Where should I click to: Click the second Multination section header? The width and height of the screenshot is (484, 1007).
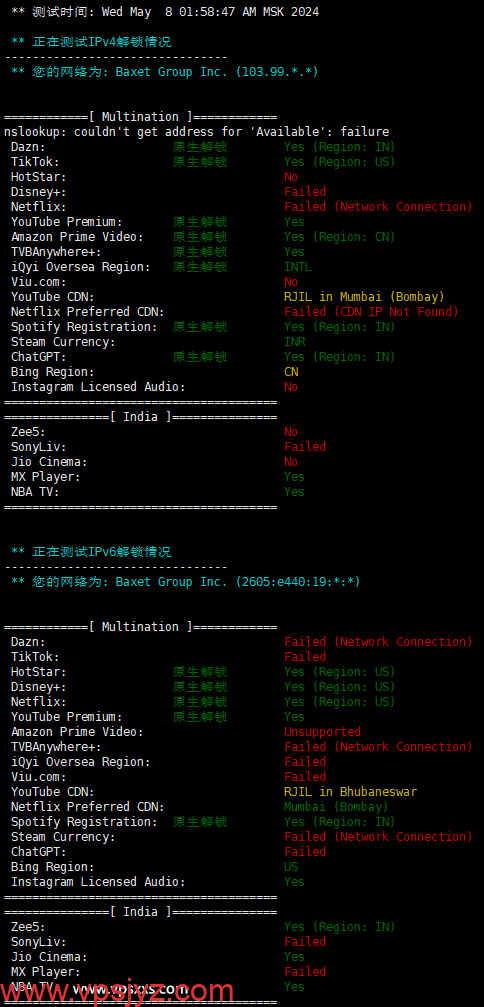click(x=141, y=627)
